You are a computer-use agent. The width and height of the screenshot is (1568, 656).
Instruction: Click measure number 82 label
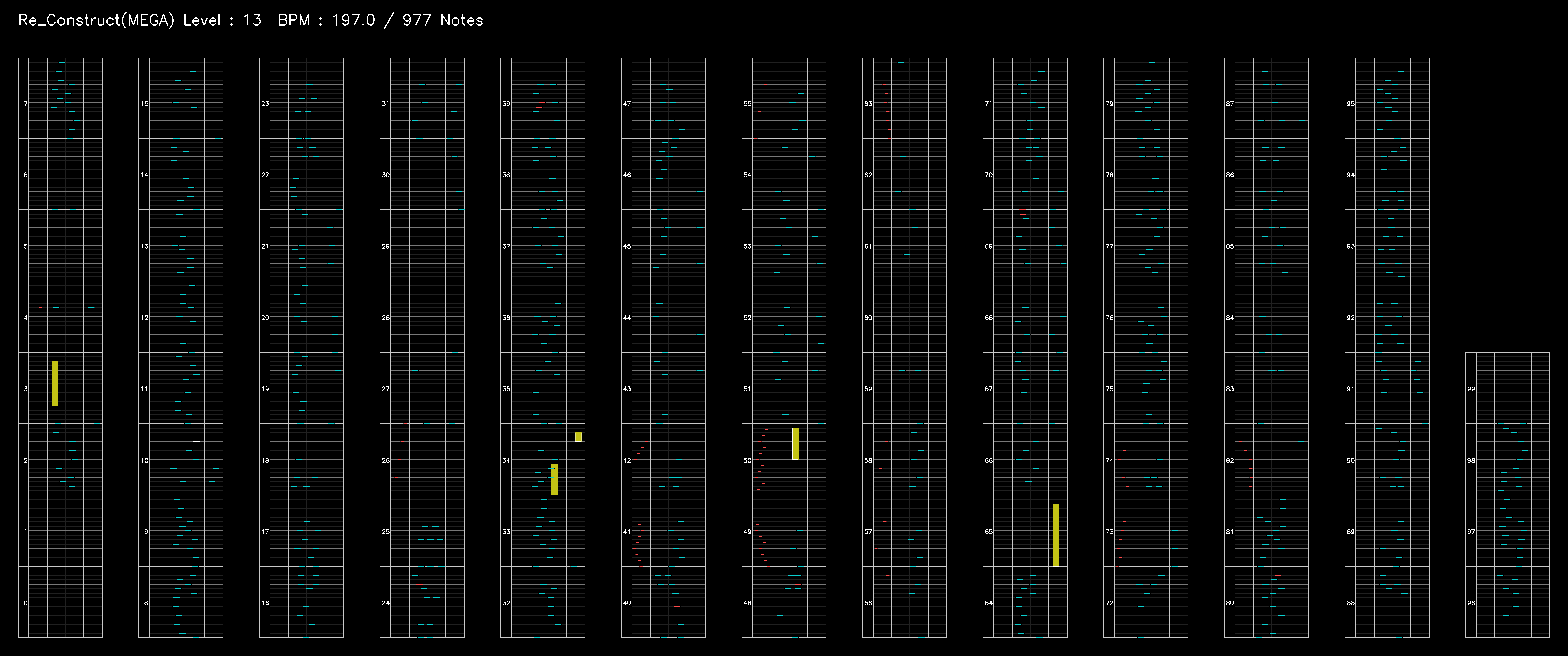point(1230,460)
